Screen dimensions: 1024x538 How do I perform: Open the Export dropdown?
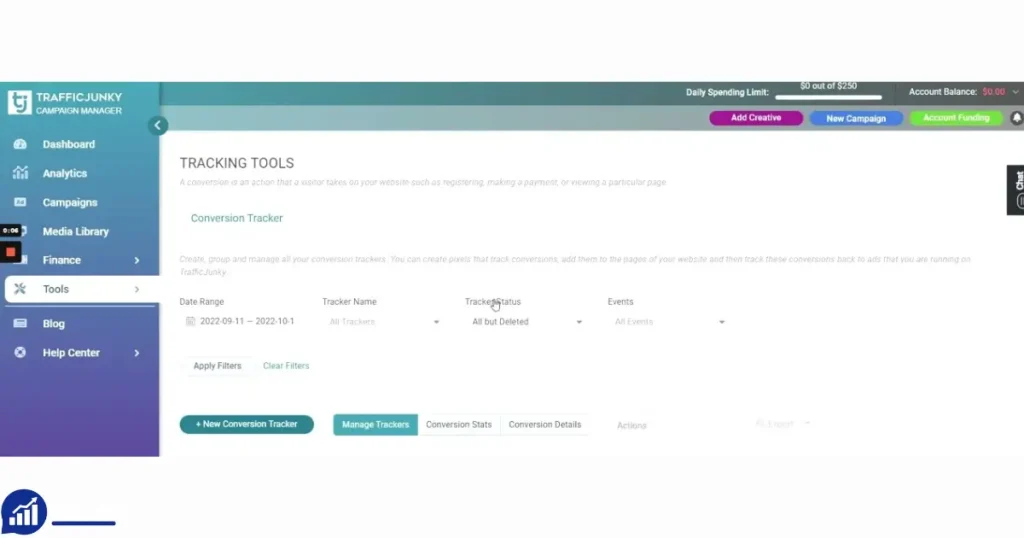[x=782, y=424]
